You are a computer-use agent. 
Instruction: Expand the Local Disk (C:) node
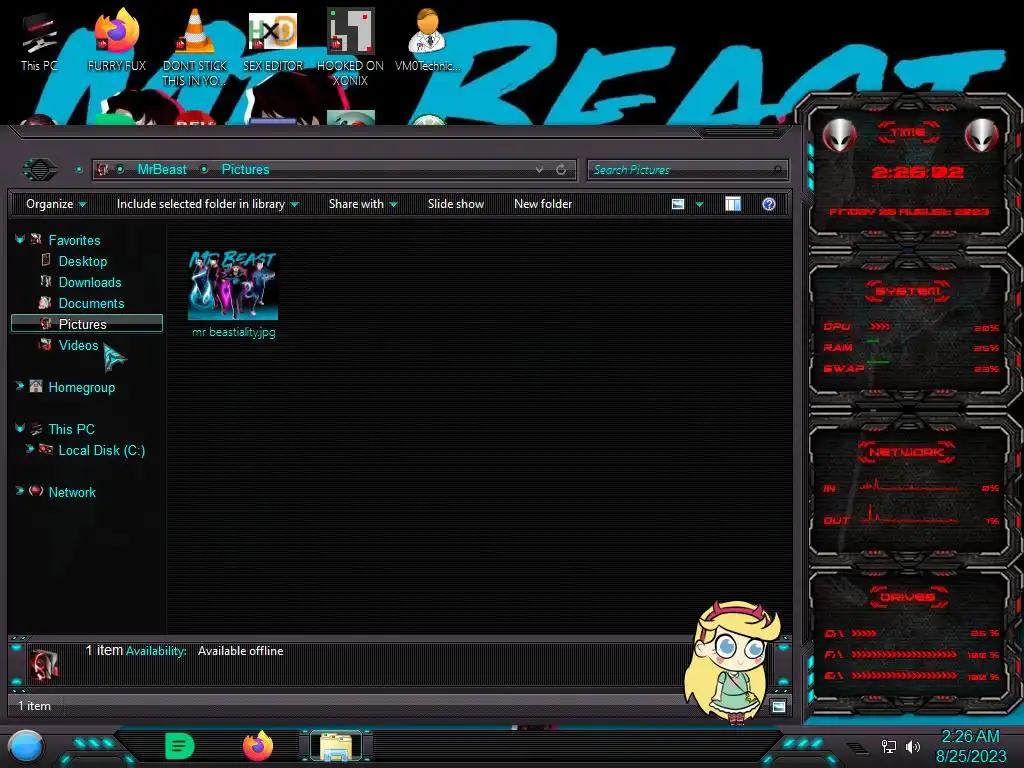click(x=29, y=449)
